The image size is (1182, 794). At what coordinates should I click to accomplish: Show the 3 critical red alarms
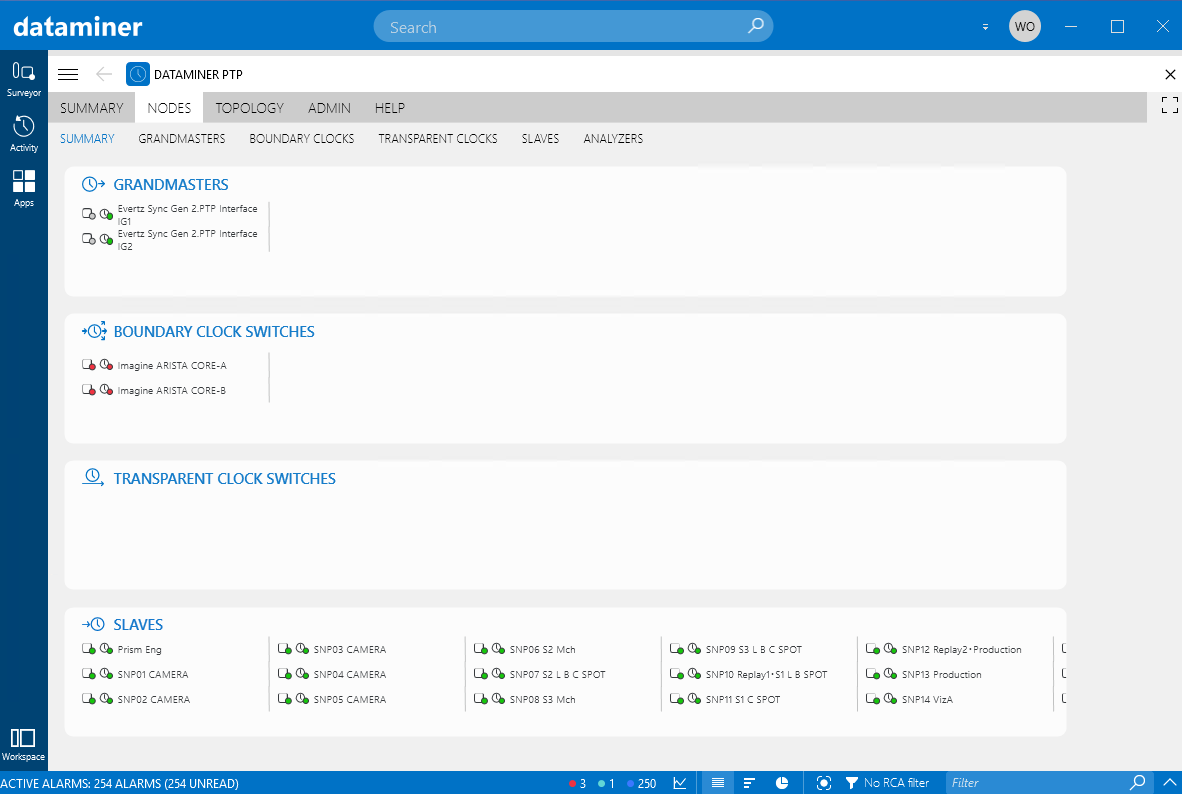[577, 783]
